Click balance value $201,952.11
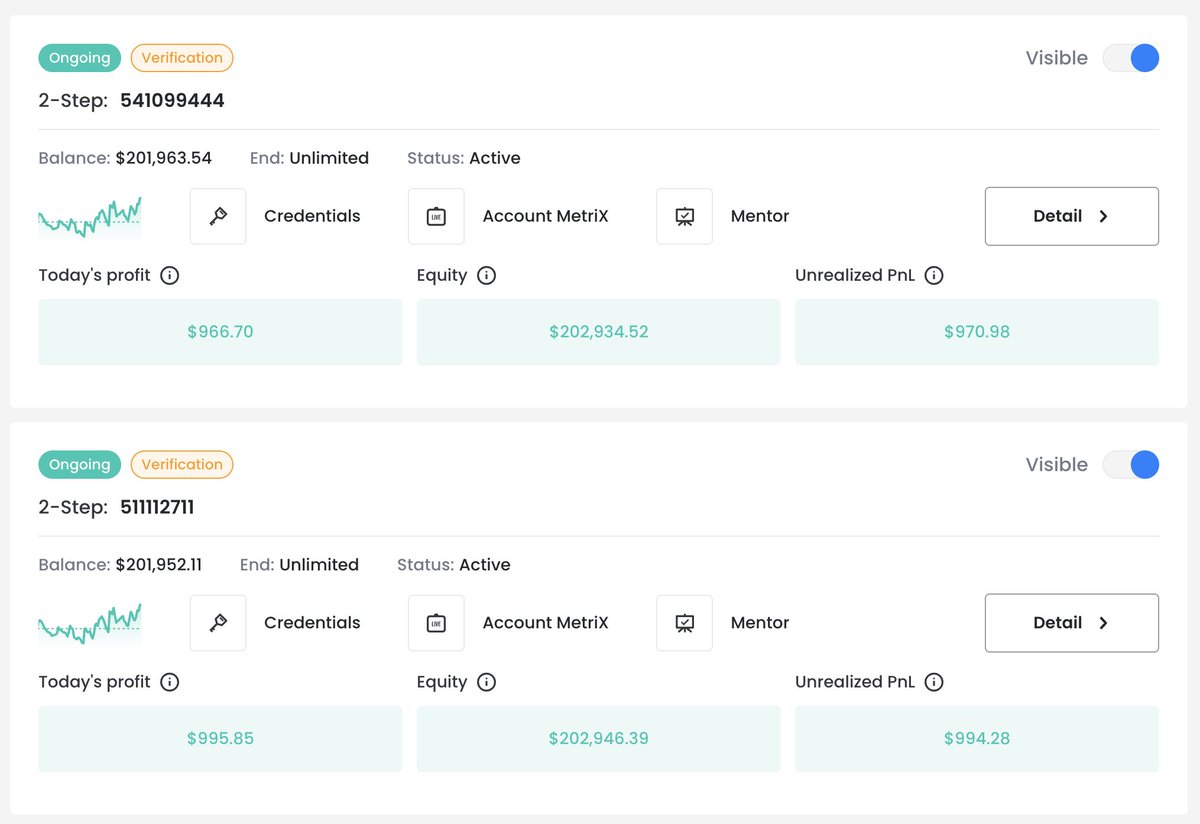Viewport: 1200px width, 824px height. 159,565
